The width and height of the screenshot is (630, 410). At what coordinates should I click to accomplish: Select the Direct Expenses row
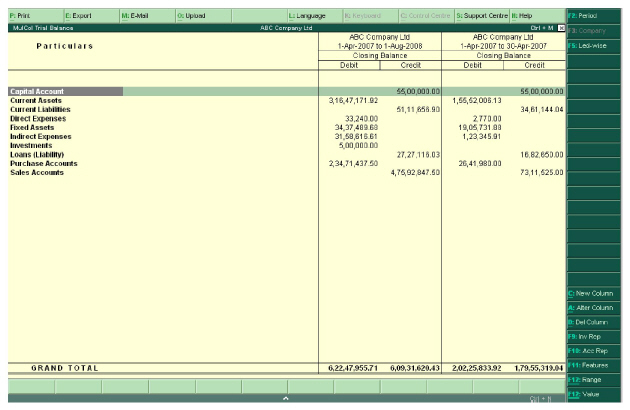click(x=286, y=119)
